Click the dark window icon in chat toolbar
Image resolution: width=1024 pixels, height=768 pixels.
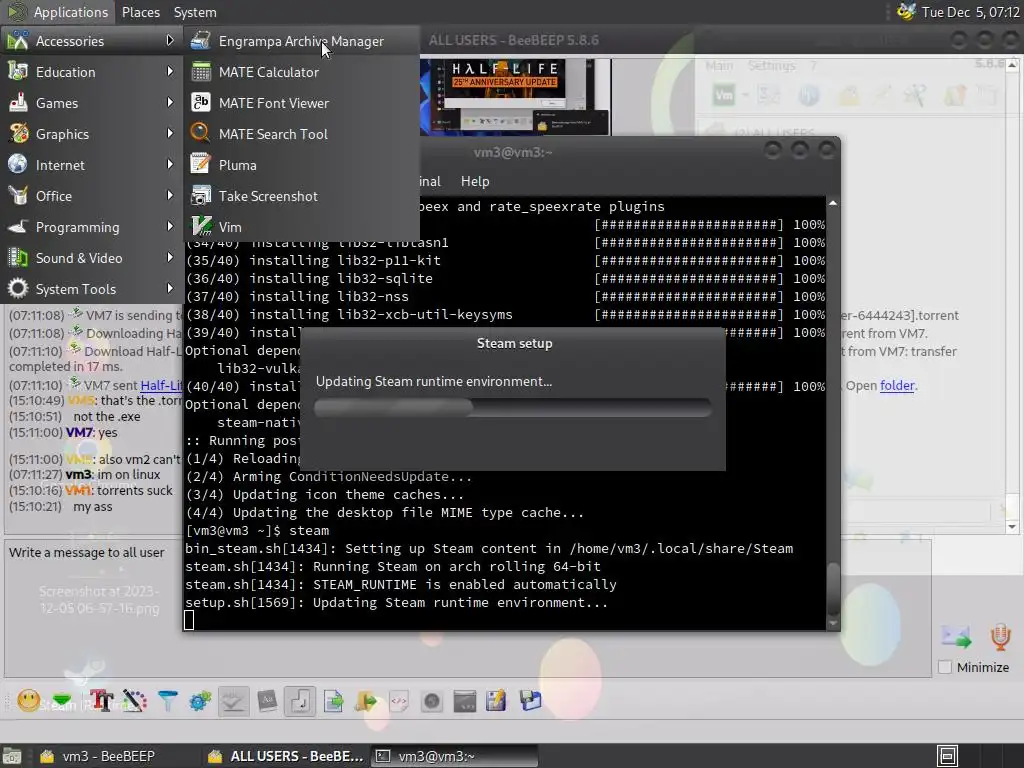[464, 701]
